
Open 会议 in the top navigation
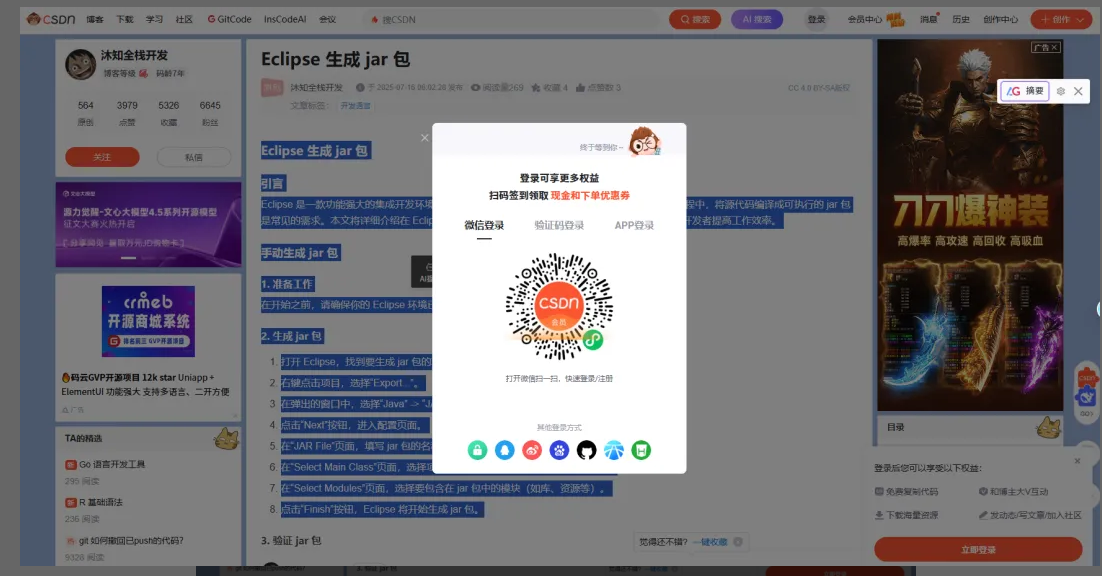coord(328,20)
